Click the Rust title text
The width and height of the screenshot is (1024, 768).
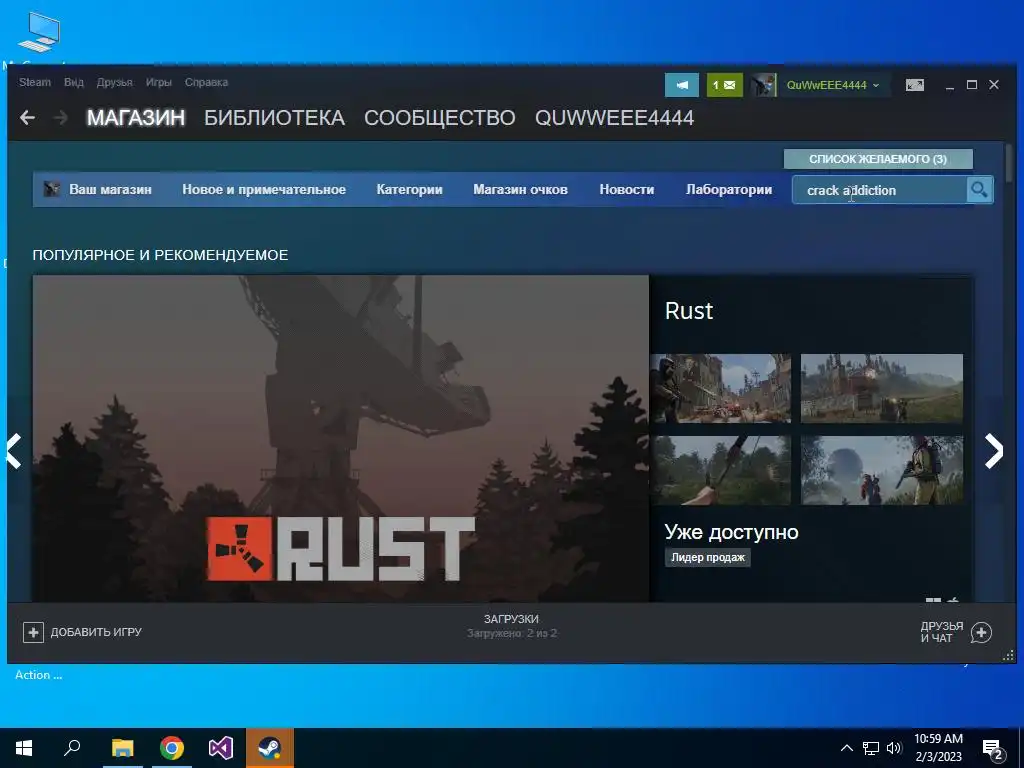click(x=688, y=311)
